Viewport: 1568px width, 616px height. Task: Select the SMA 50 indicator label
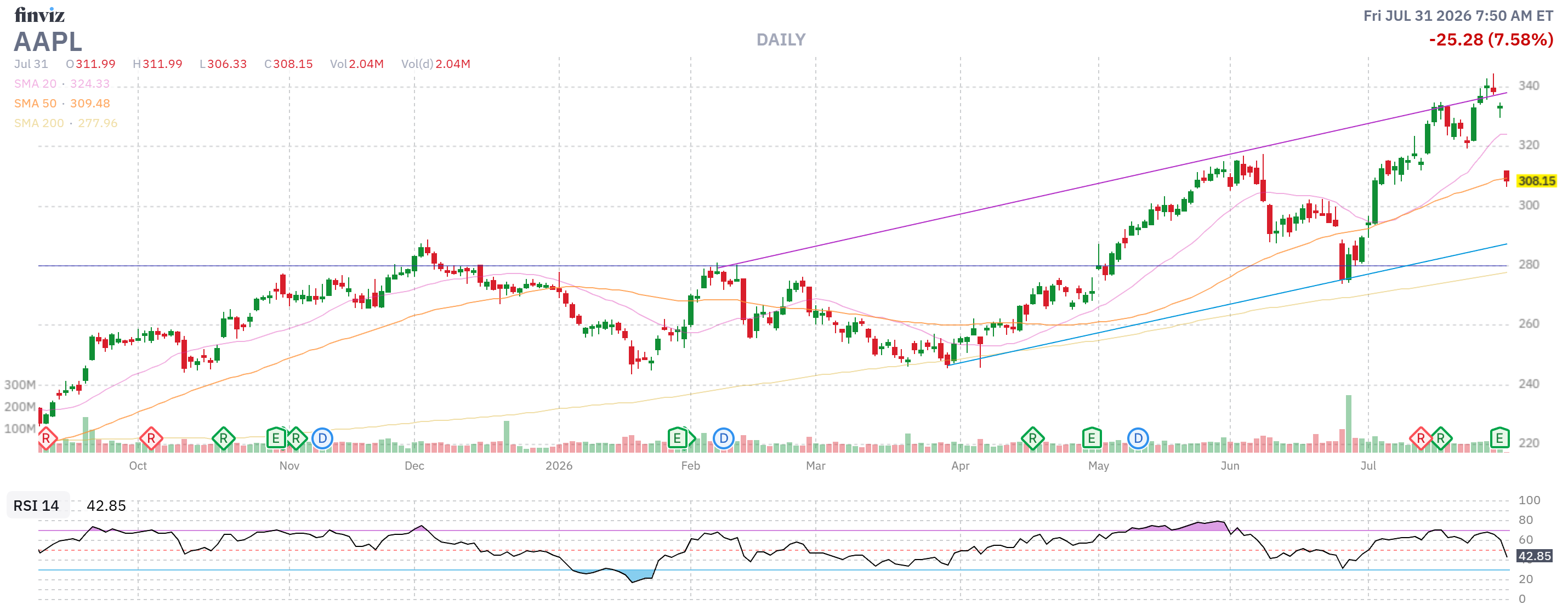pyautogui.click(x=35, y=104)
